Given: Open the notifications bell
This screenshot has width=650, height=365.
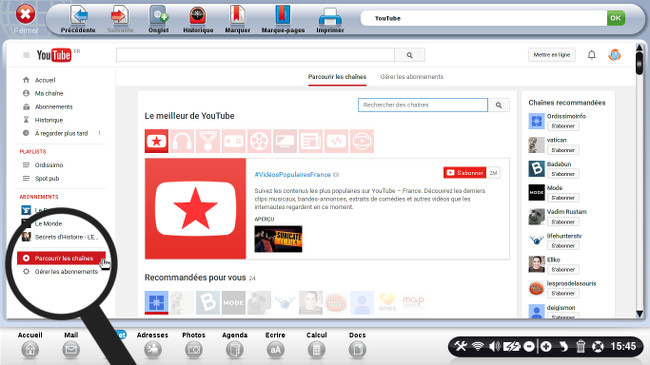Looking at the screenshot, I should point(592,55).
